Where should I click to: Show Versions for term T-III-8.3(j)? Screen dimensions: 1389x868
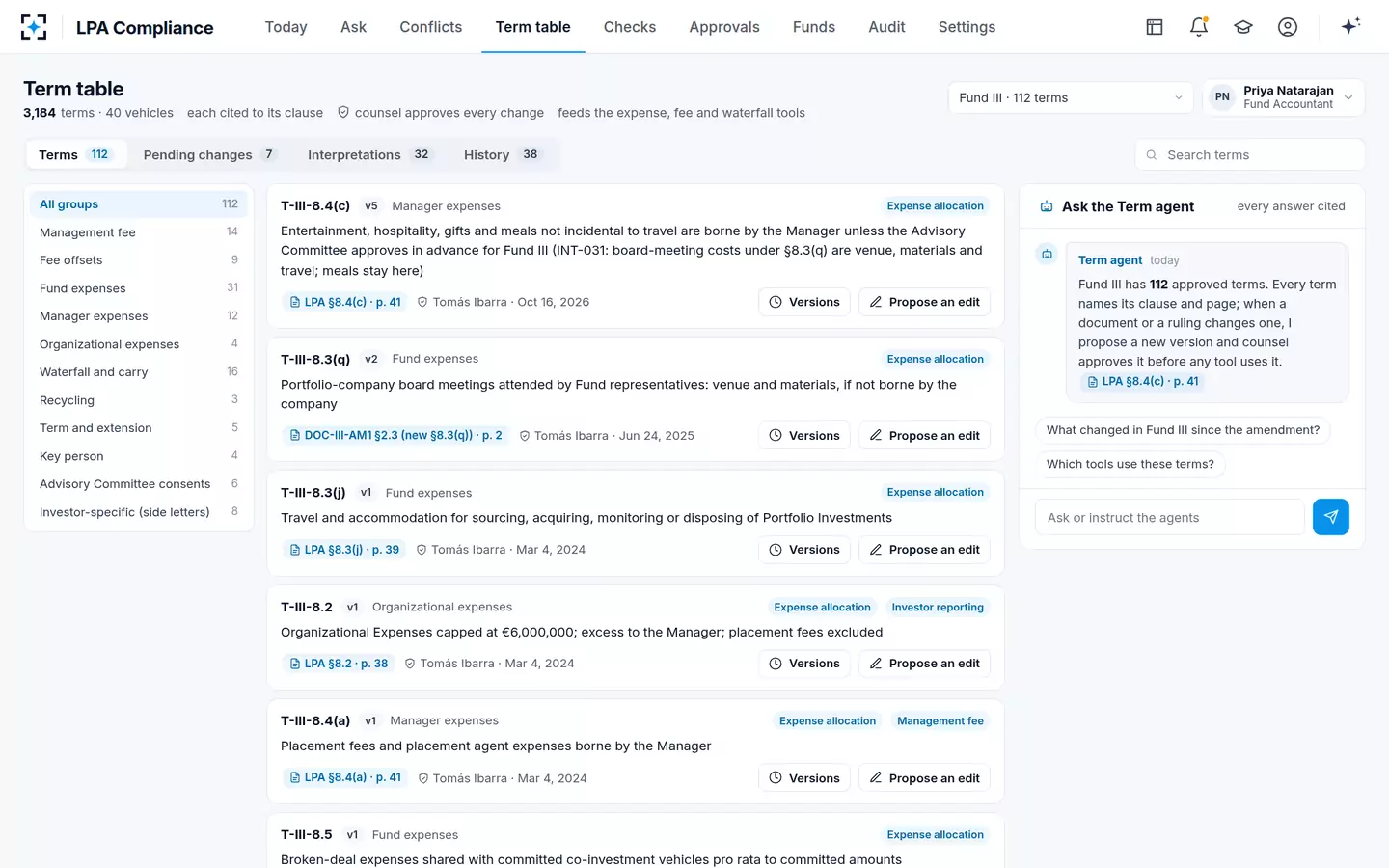[804, 550]
